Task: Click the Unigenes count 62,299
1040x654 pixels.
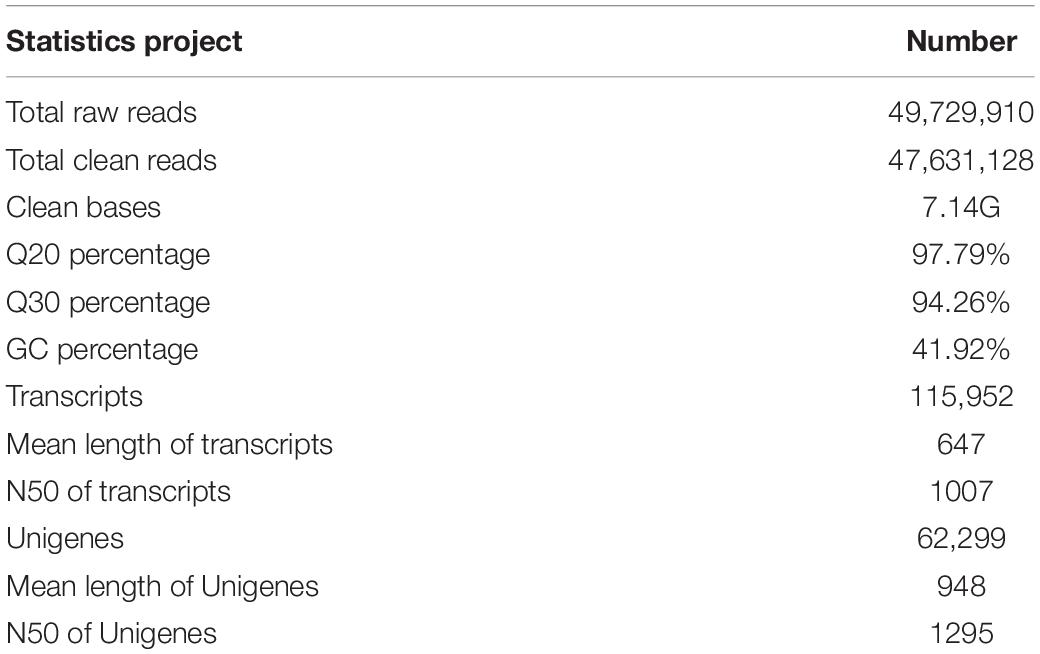Action: (961, 539)
